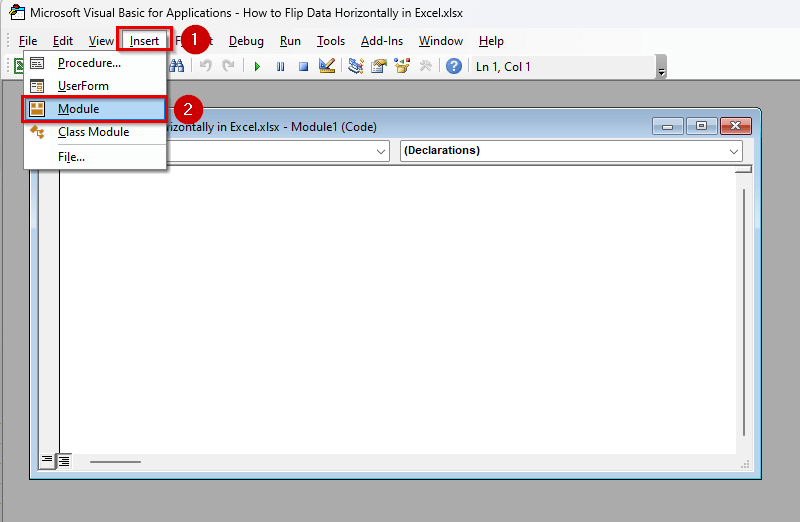Click the blue Help question mark icon
This screenshot has height=522, width=800.
[454, 66]
